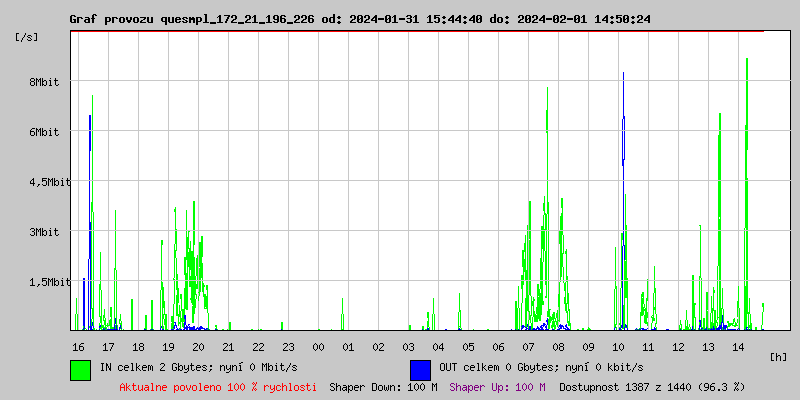
Task: Select the 8Mbit y-axis label
Action: [x=43, y=82]
